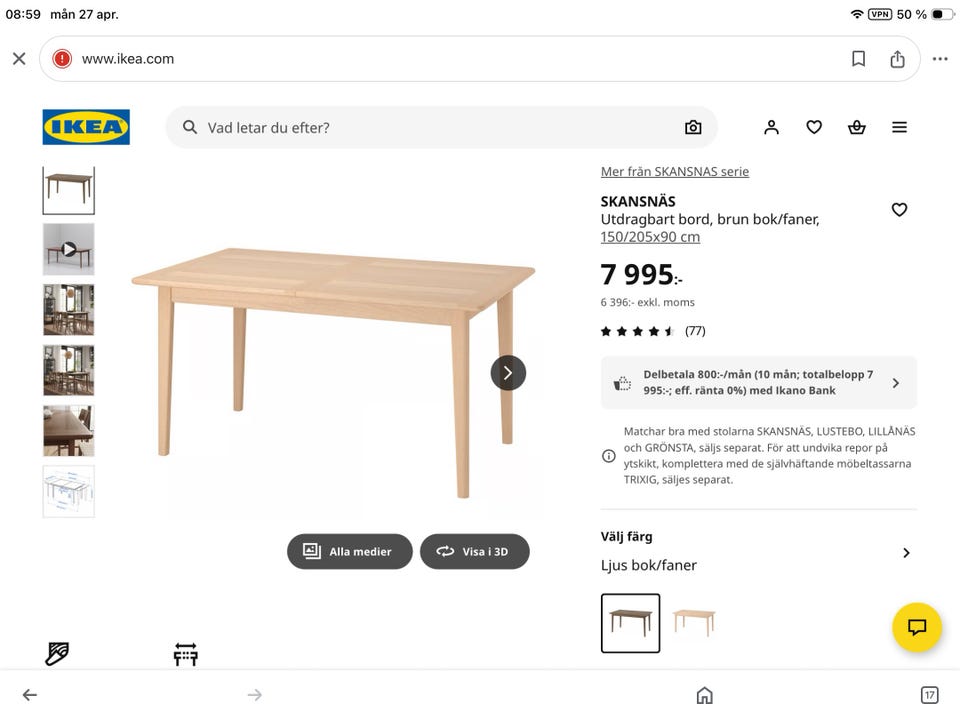Open the yellow chat bubble

[x=917, y=628]
